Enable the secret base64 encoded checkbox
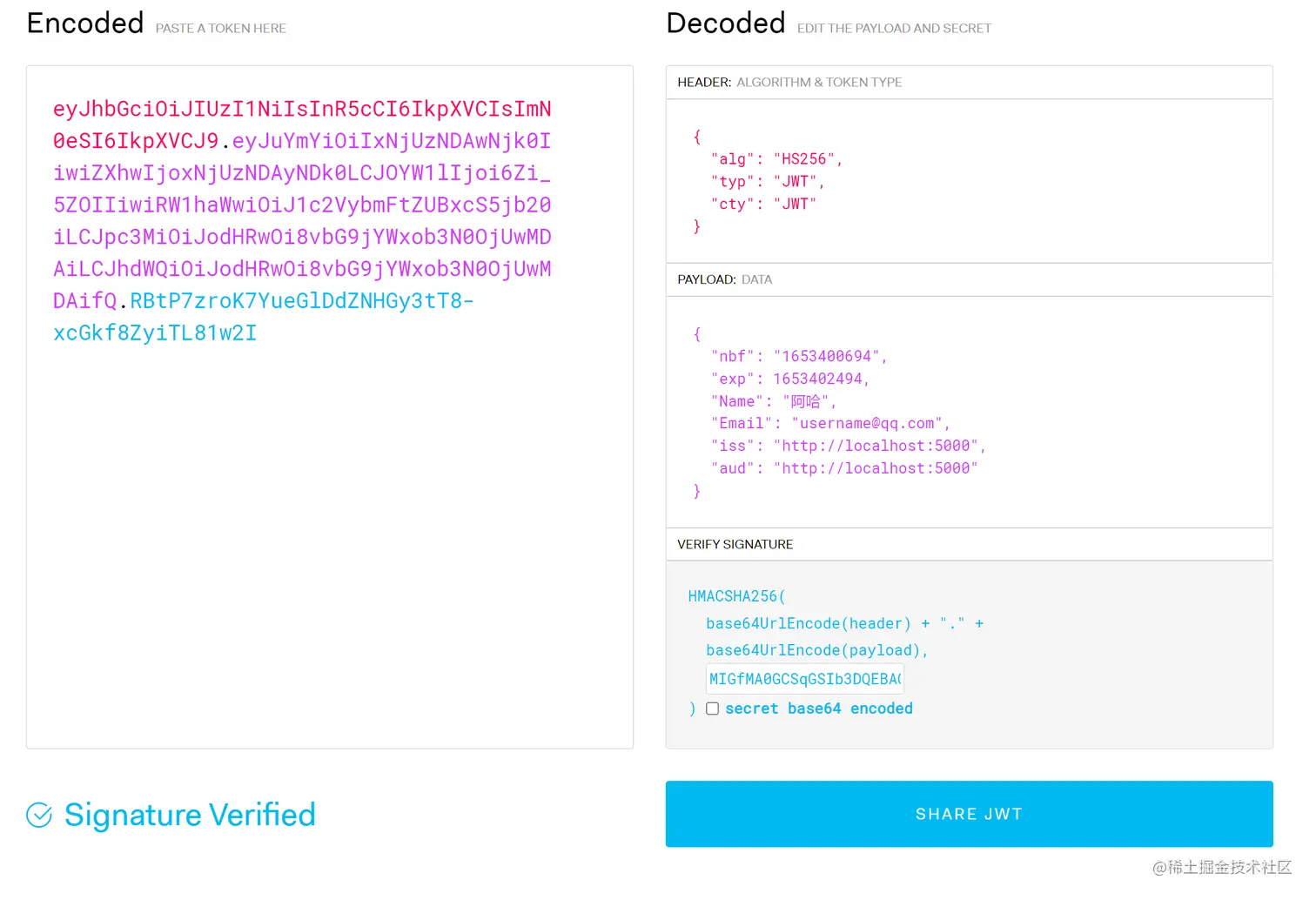The height and width of the screenshot is (900, 1316). coord(712,709)
